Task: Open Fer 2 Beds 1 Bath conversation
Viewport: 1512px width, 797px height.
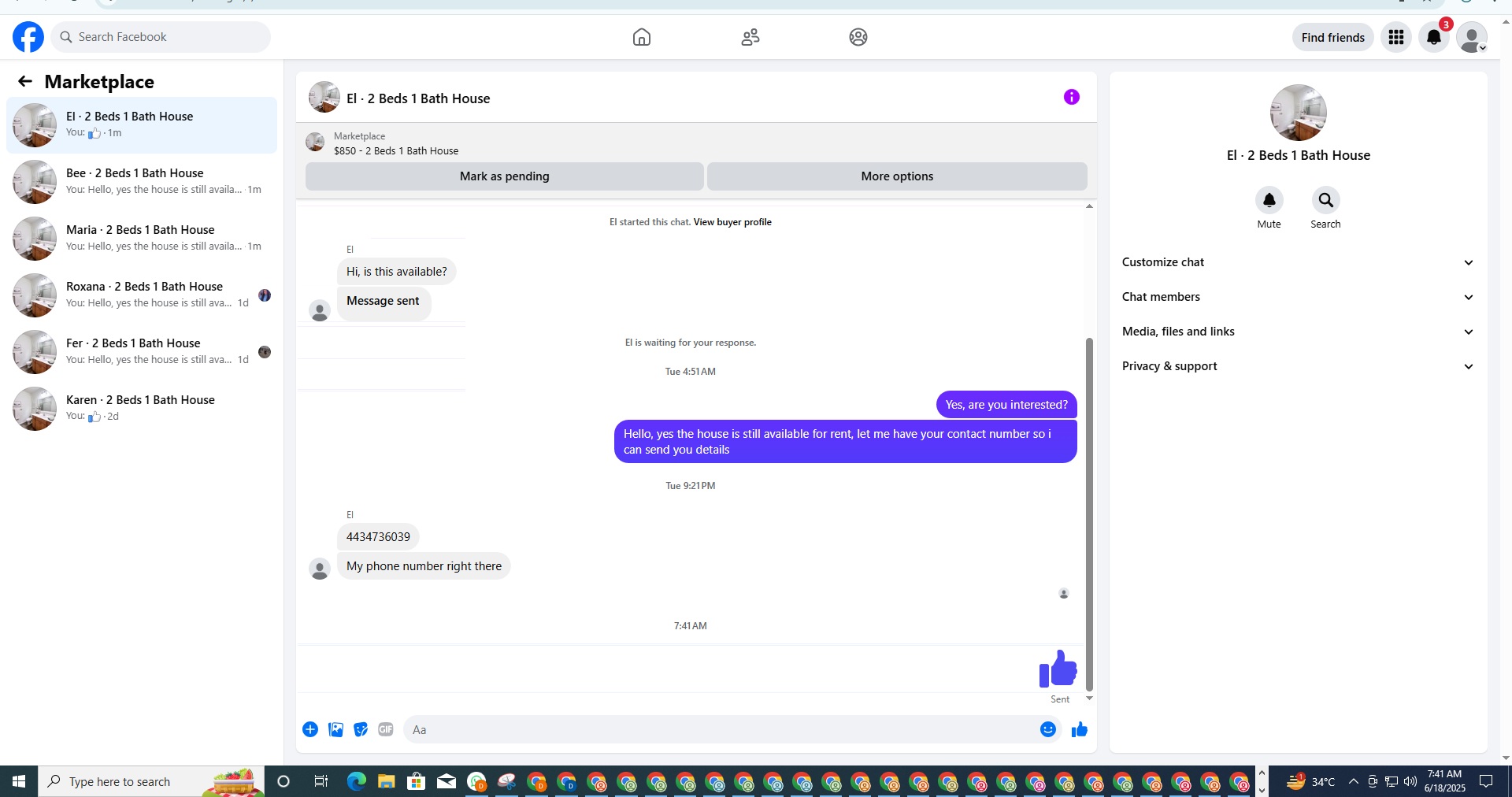Action: coord(142,352)
